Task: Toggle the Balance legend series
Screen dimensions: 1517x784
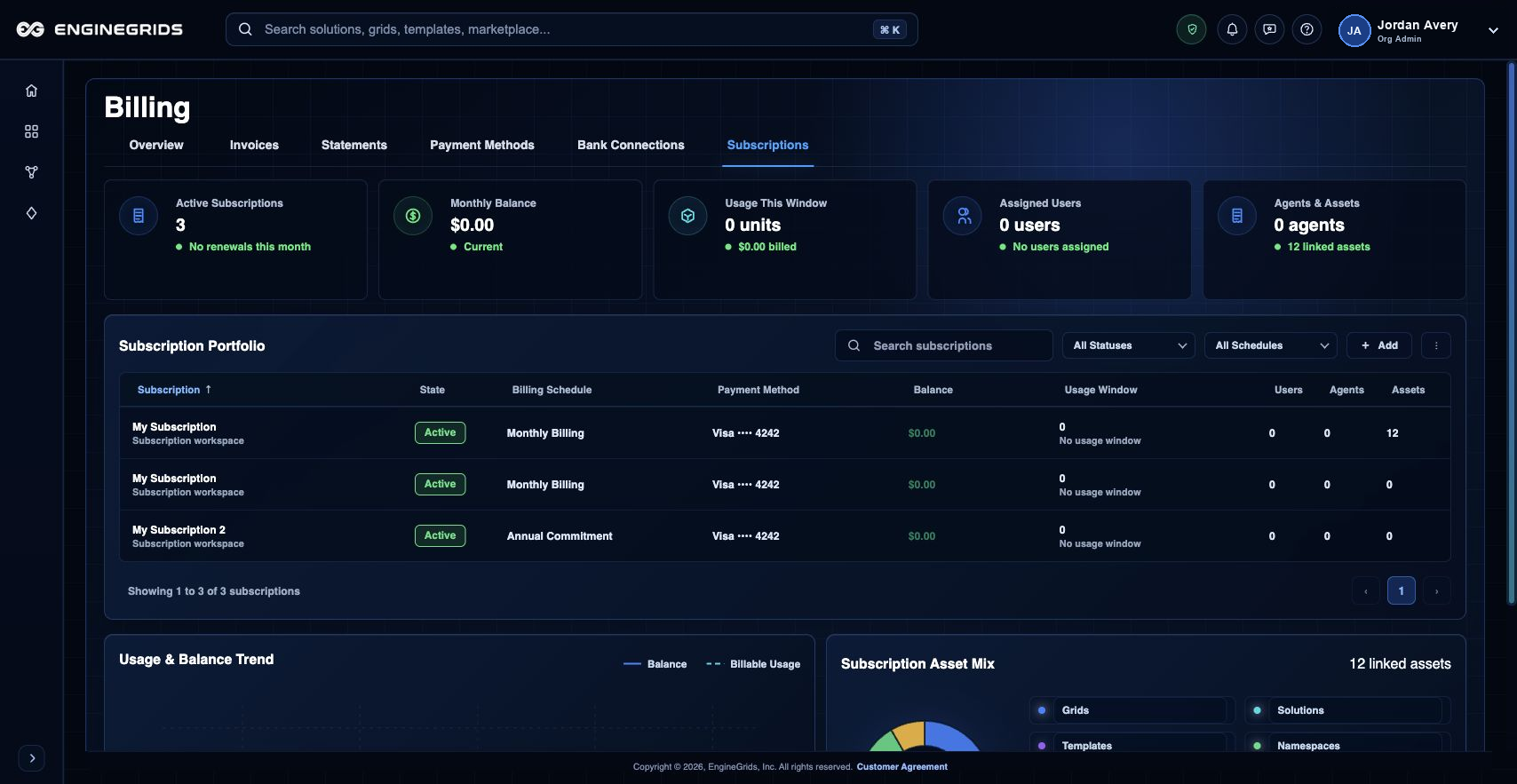Action: (655, 664)
